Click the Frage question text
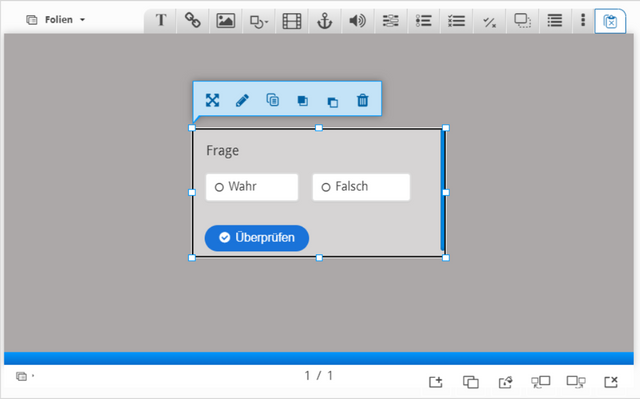Viewport: 640px width, 399px height. [x=222, y=151]
